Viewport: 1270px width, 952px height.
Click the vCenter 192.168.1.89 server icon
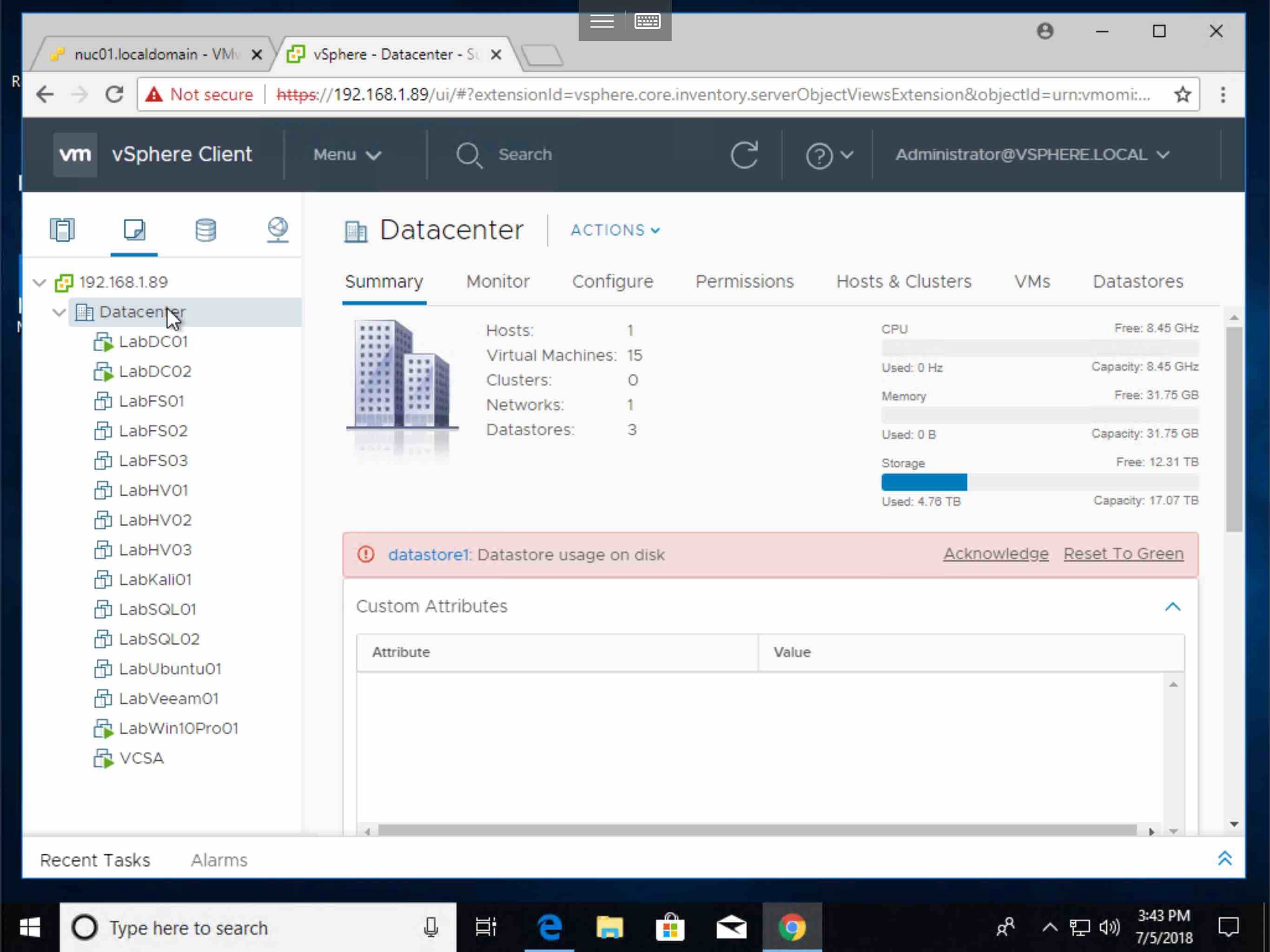[64, 283]
